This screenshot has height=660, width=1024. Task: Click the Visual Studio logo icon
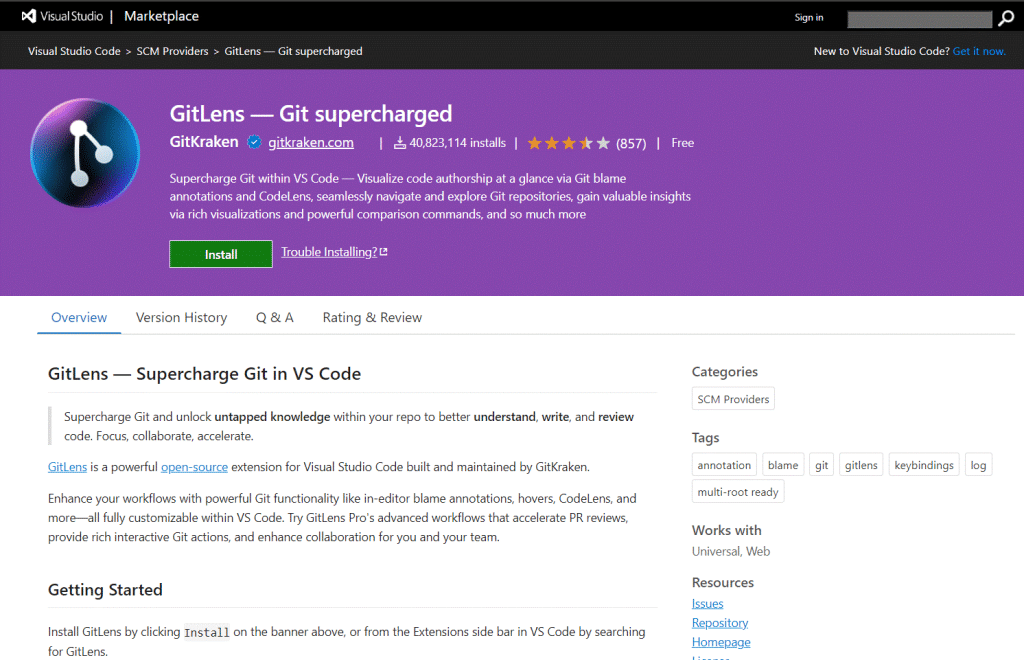coord(29,16)
